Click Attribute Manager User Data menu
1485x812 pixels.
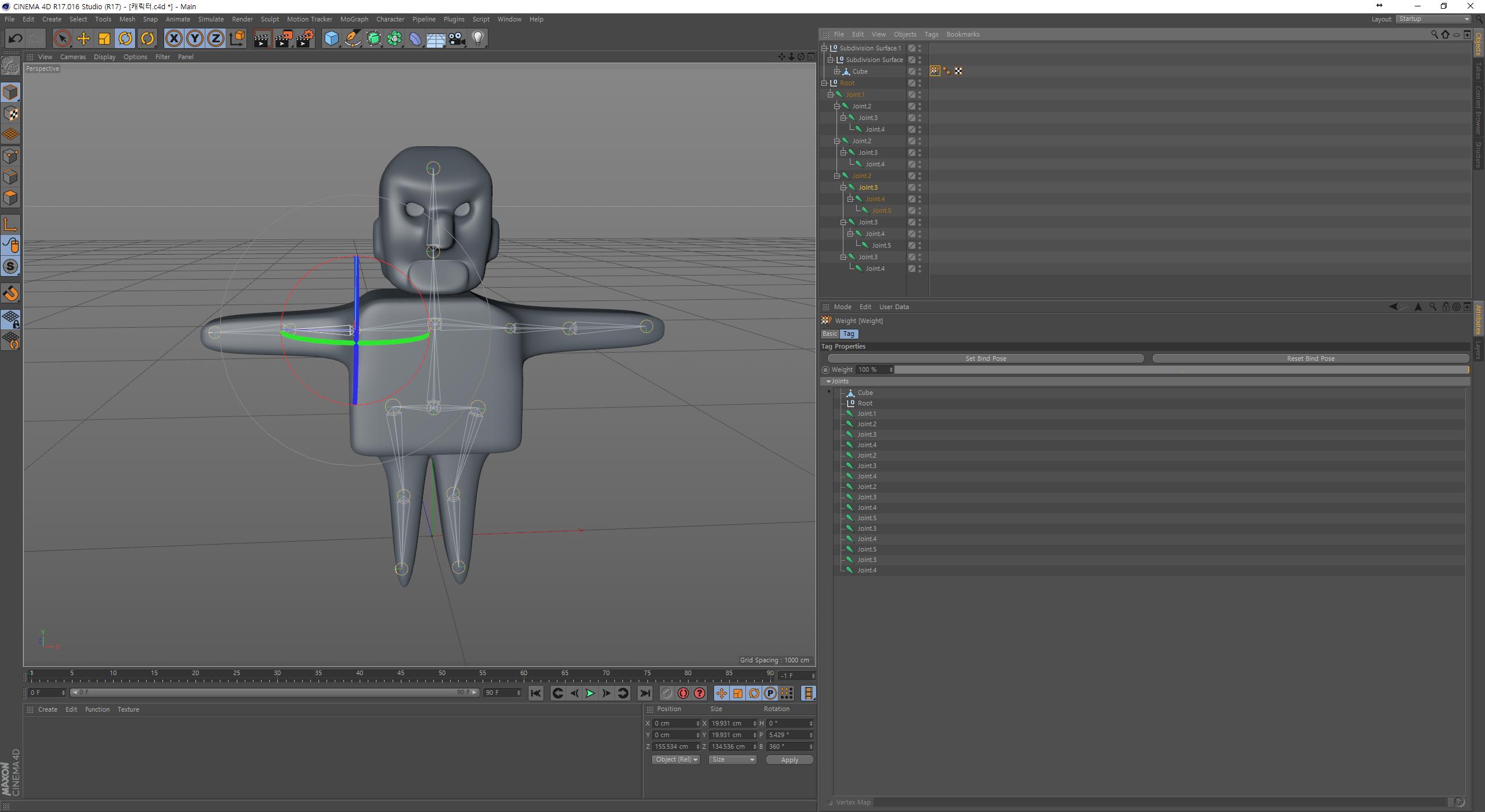[x=894, y=307]
